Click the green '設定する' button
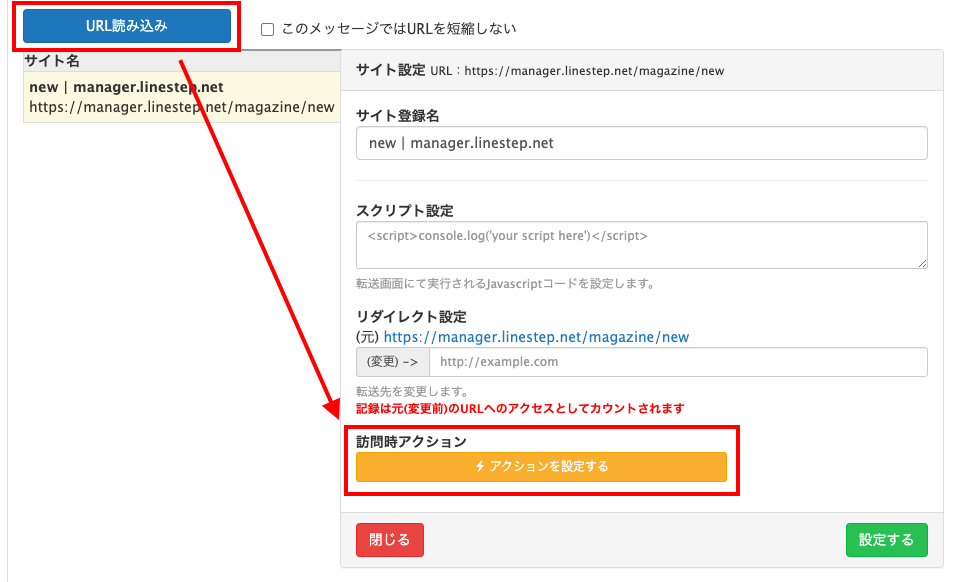The width and height of the screenshot is (957, 582). pyautogui.click(x=886, y=540)
